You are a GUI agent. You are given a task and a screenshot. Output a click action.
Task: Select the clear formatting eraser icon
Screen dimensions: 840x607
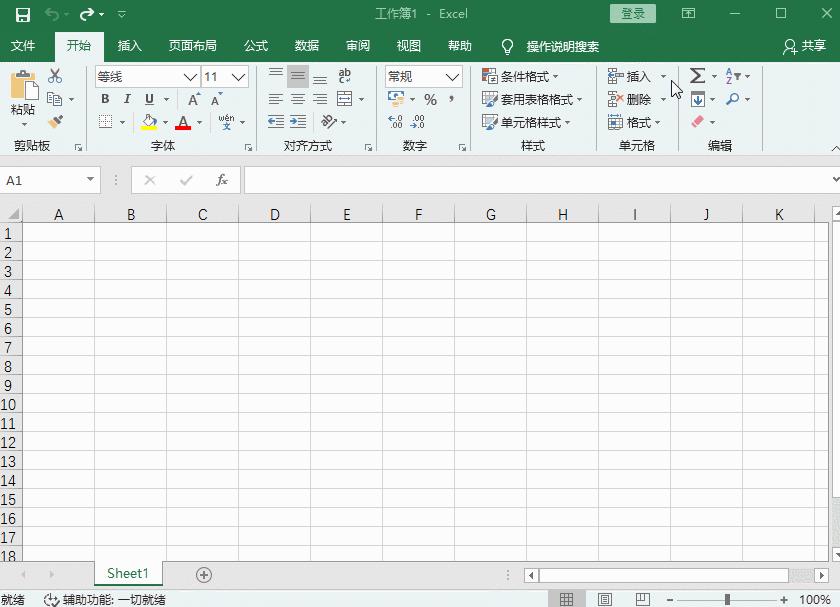tap(697, 122)
